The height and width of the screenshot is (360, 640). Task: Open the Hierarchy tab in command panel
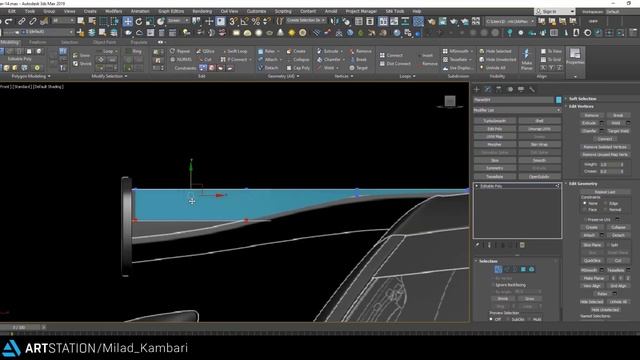pyautogui.click(x=499, y=89)
